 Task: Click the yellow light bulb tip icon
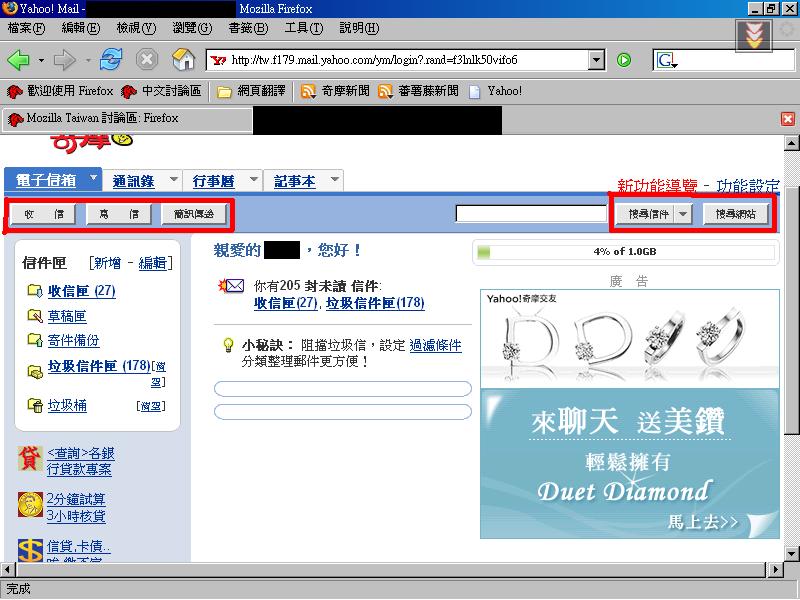pos(228,345)
